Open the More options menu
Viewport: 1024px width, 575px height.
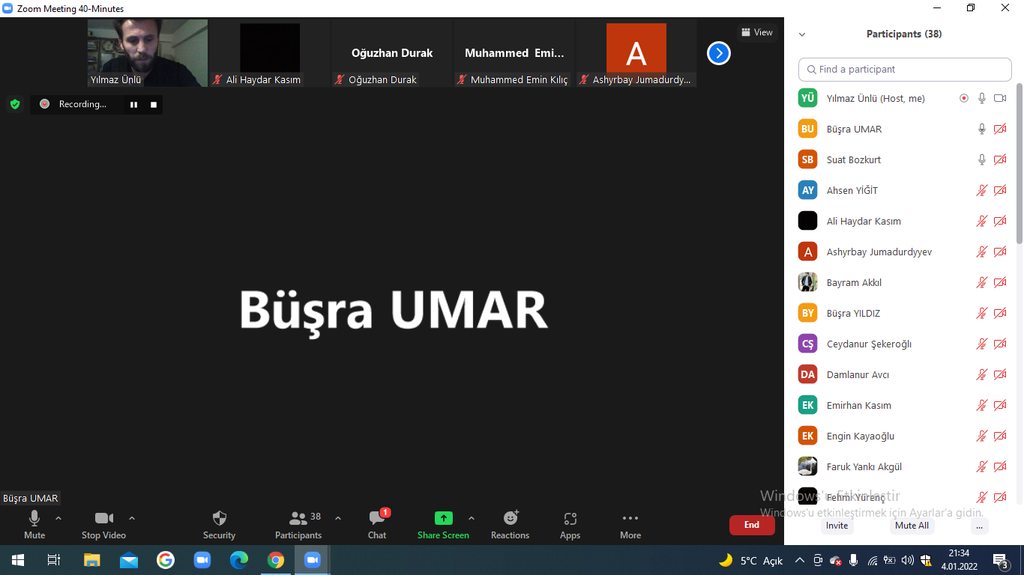tap(630, 524)
